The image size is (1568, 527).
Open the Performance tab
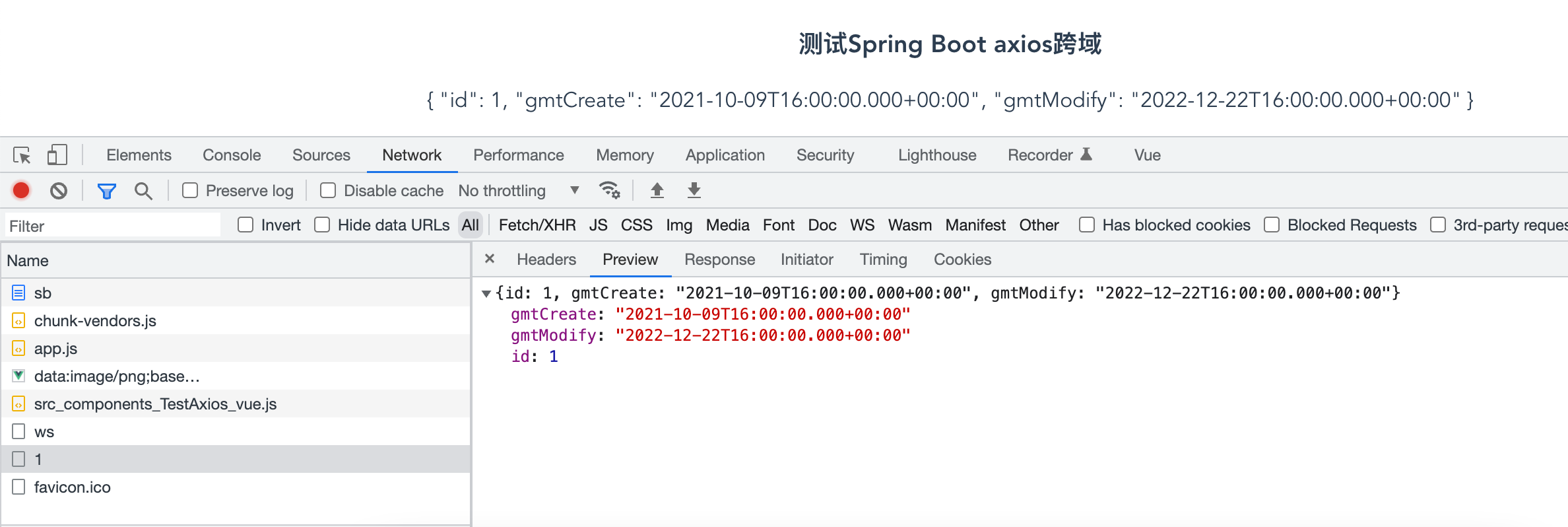[519, 155]
